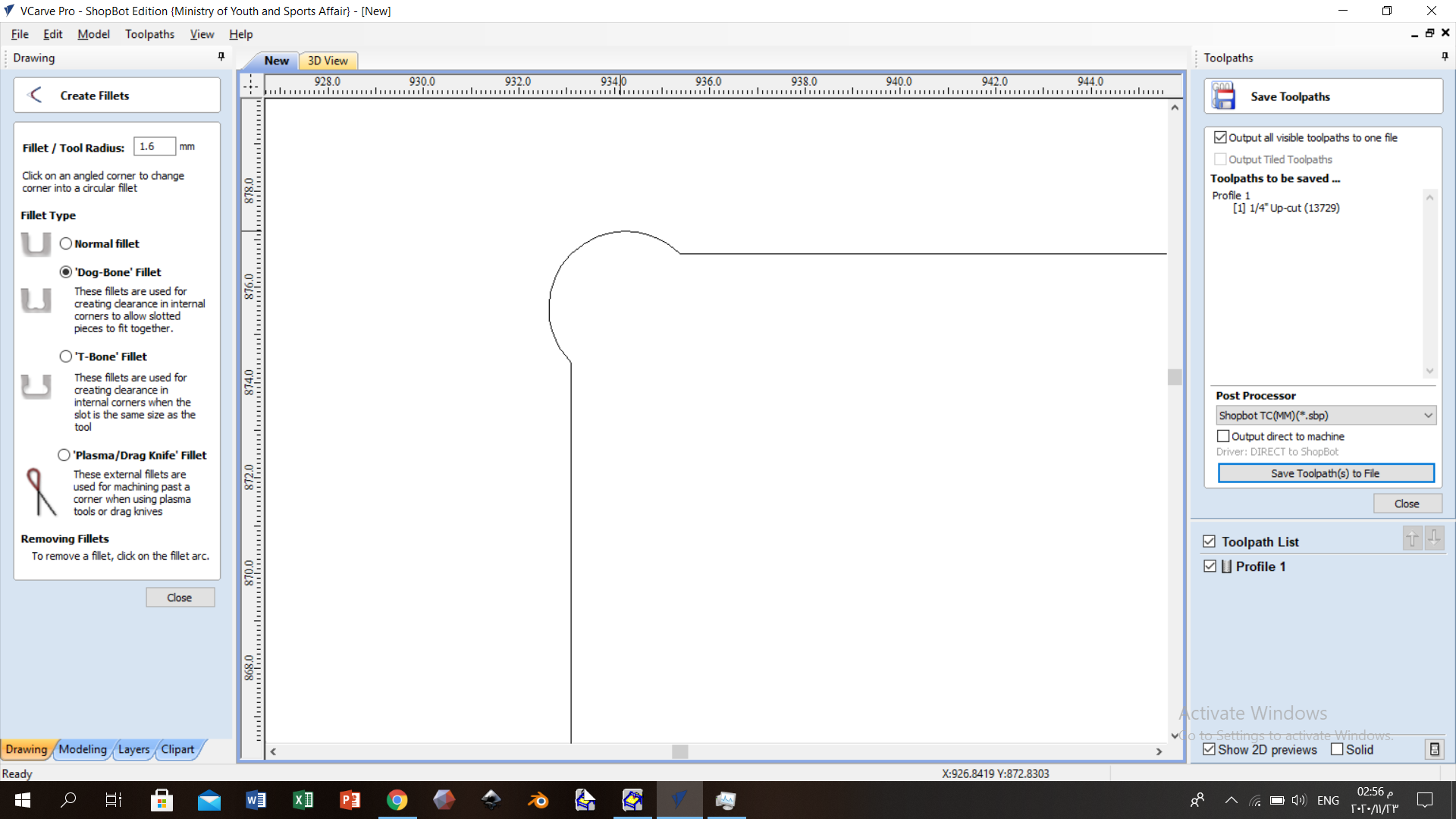Viewport: 1456px width, 819px height.
Task: Click the Save Toolpaths floppy disk icon
Action: 1223,96
